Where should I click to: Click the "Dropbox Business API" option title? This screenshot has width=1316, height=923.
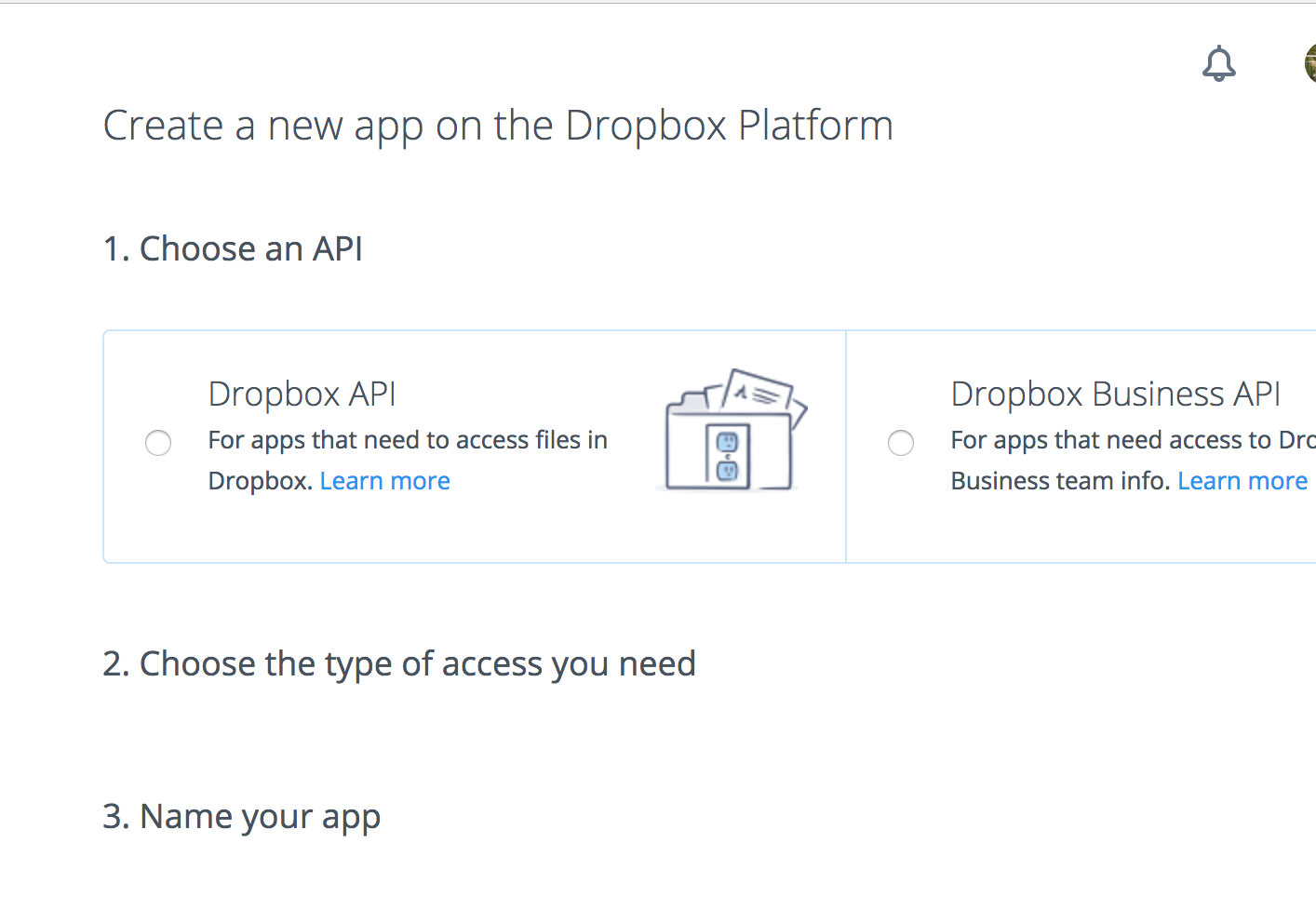(x=1115, y=395)
